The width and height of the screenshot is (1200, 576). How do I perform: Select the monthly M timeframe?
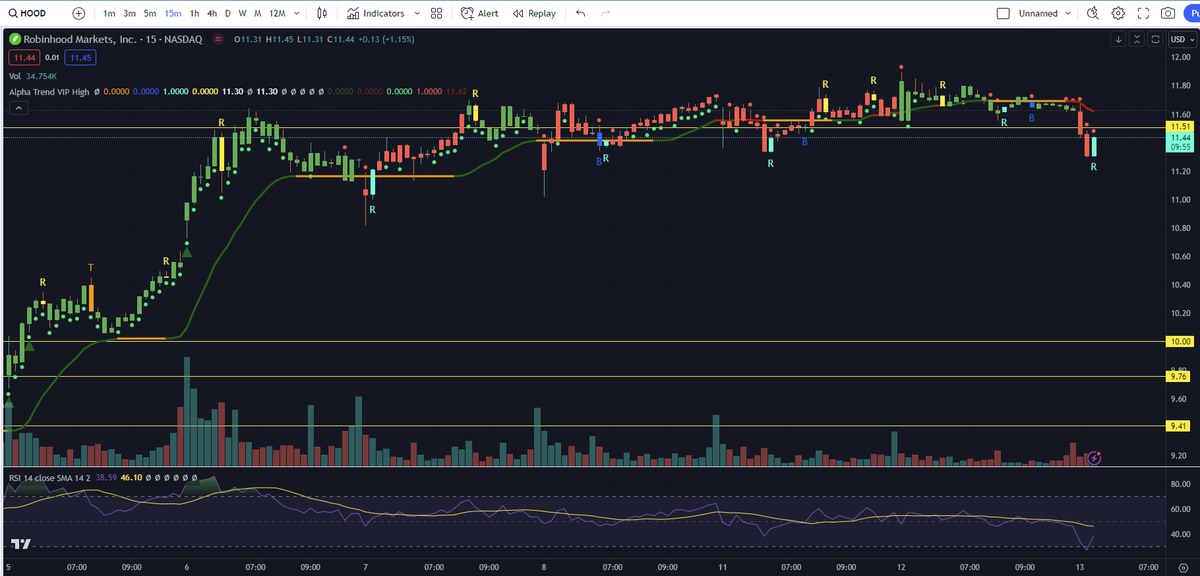258,14
